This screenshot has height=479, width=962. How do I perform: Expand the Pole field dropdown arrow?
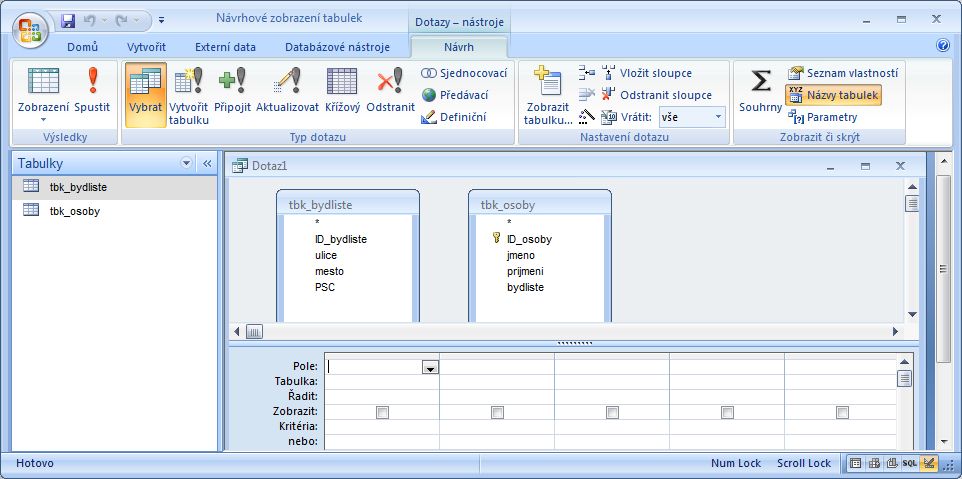(430, 368)
